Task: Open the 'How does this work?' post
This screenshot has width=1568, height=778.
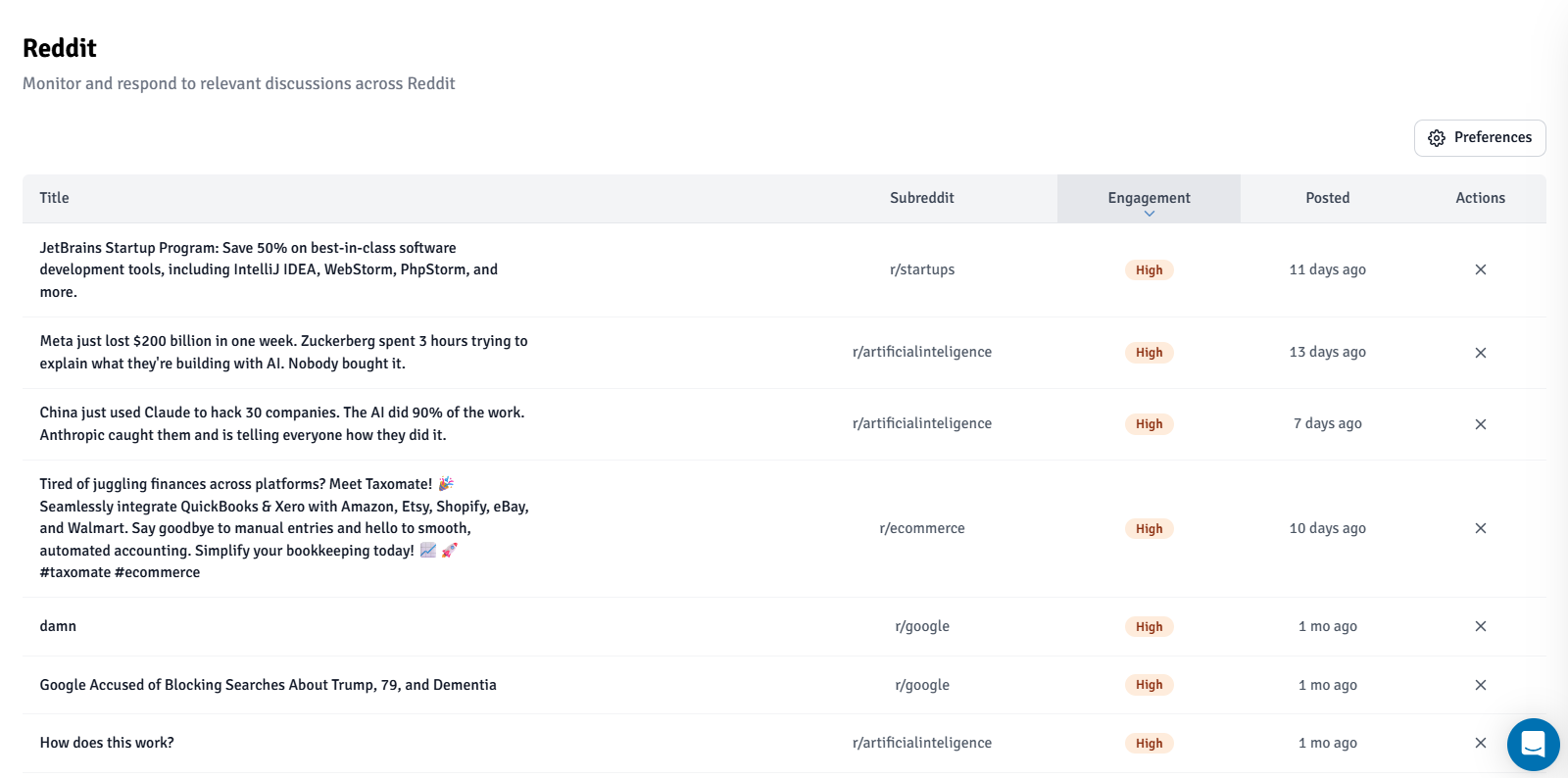Action: point(107,743)
